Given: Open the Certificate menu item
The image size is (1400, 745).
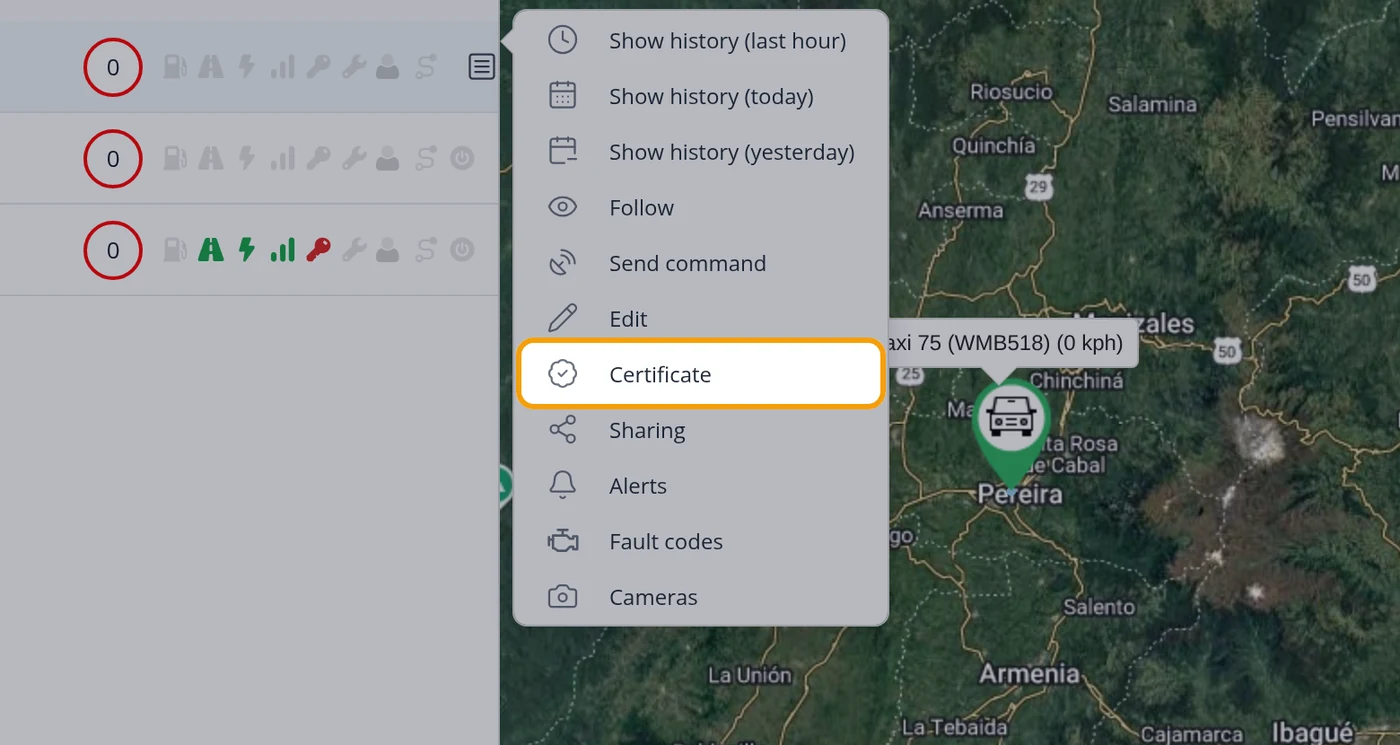Looking at the screenshot, I should pyautogui.click(x=700, y=375).
